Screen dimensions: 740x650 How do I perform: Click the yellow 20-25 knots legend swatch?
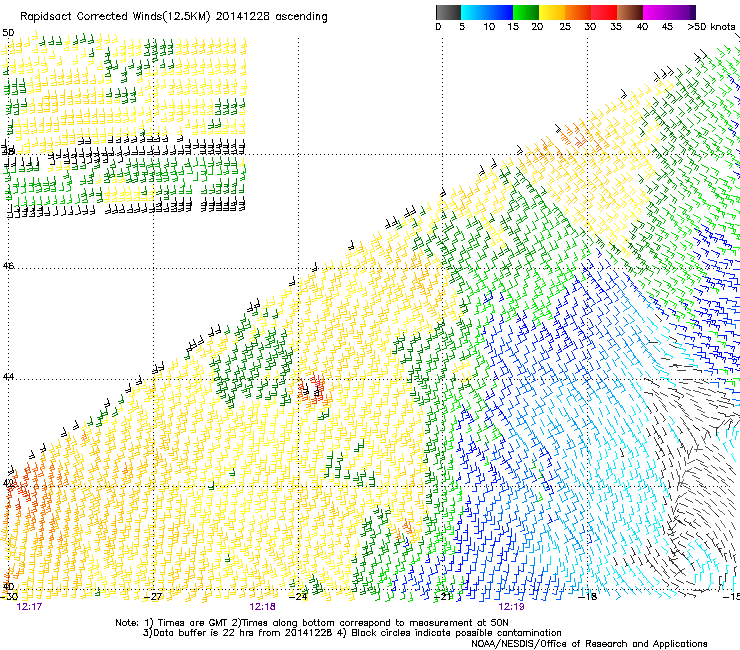coord(552,12)
